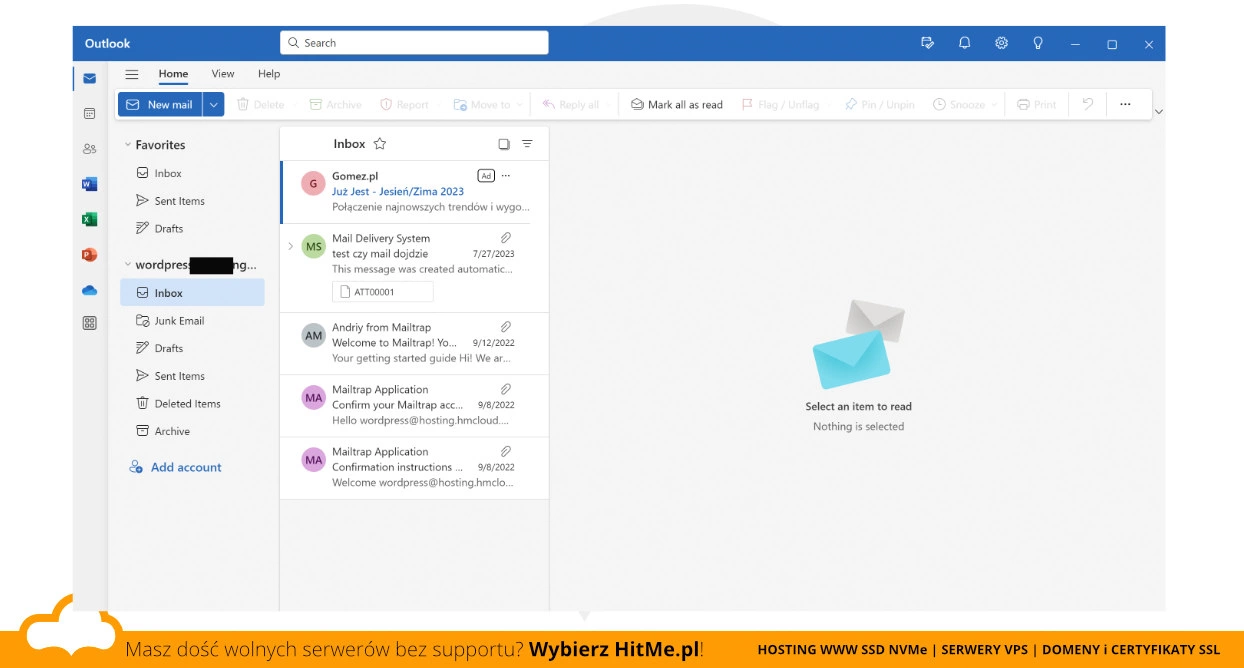Open the Archive folder in folder list
The height and width of the screenshot is (668, 1244).
pos(192,431)
